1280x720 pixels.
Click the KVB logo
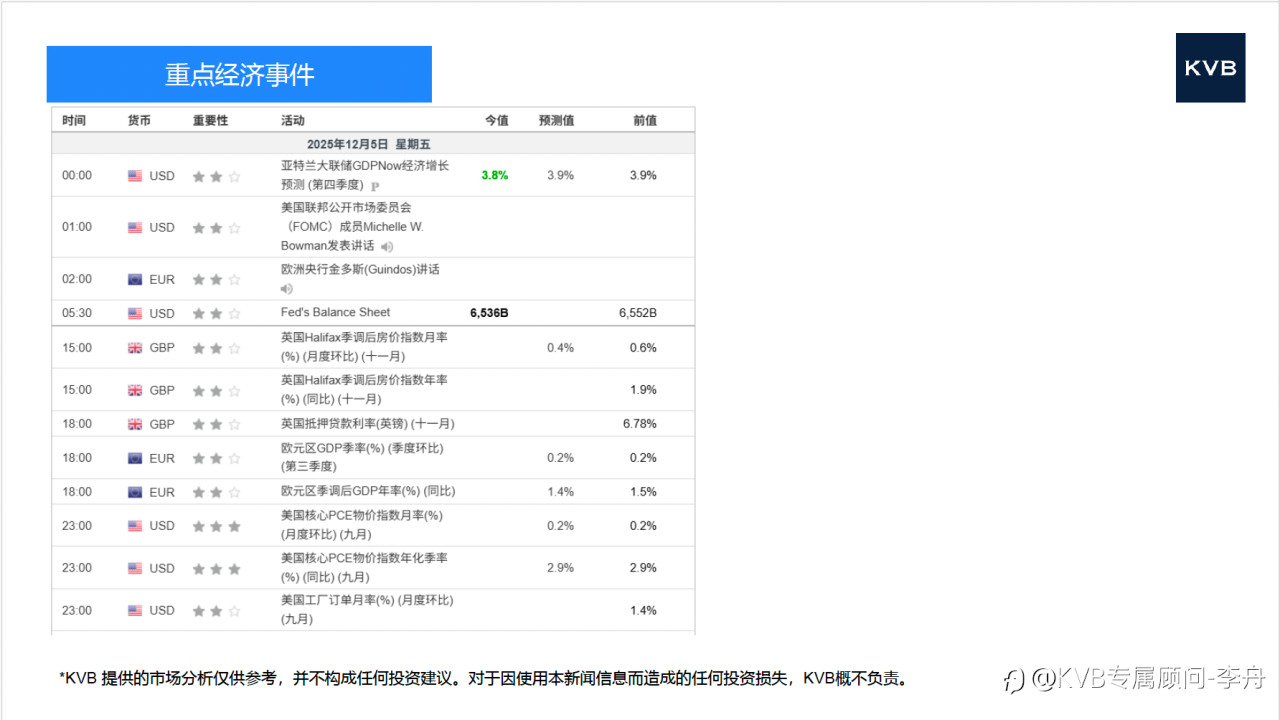pos(1210,68)
